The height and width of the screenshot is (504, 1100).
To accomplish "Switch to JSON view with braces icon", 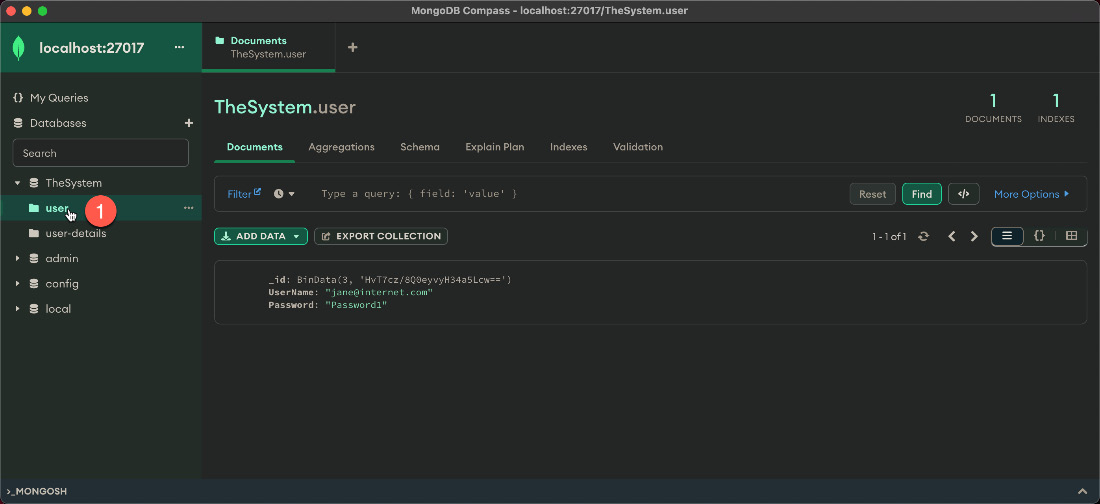I will coord(1040,237).
